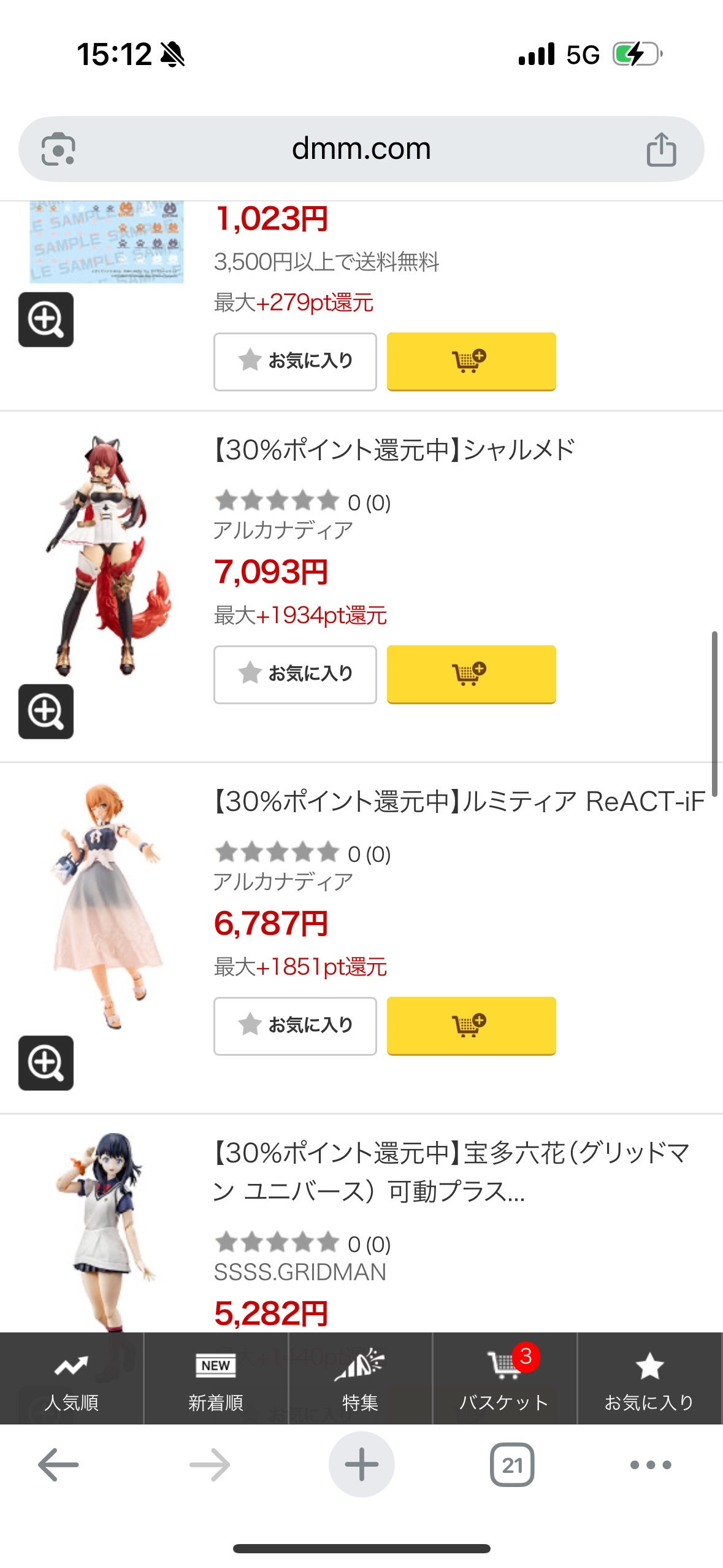Open the 宝多六花 グリッドマン ユニバース product link
Screen dimensions: 723x1568
(x=451, y=1172)
